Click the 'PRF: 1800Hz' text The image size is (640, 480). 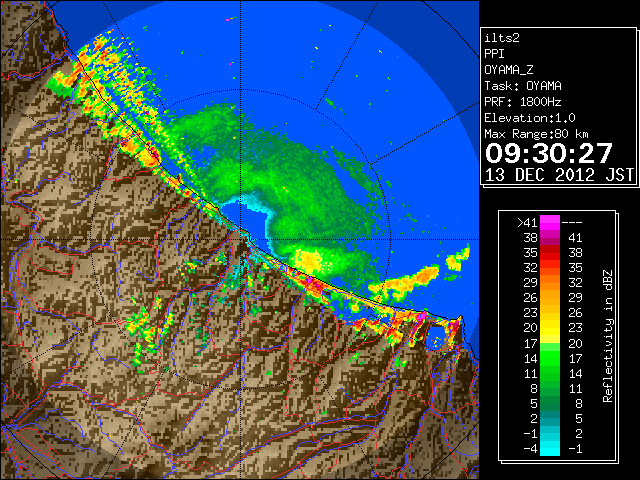pyautogui.click(x=523, y=102)
